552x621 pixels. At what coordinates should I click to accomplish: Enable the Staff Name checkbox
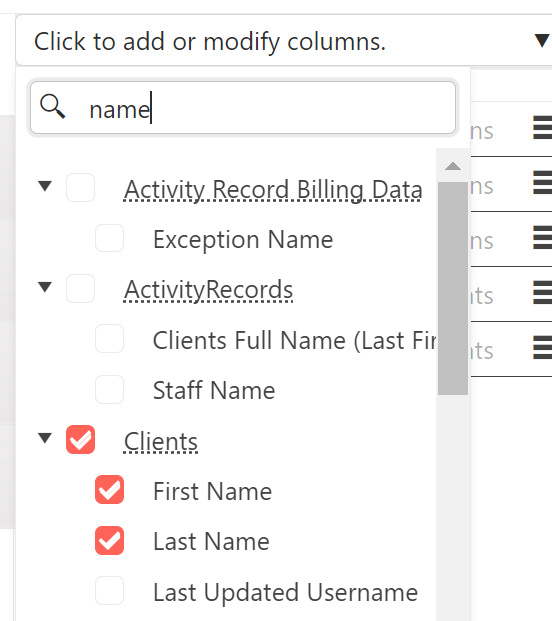tap(109, 389)
